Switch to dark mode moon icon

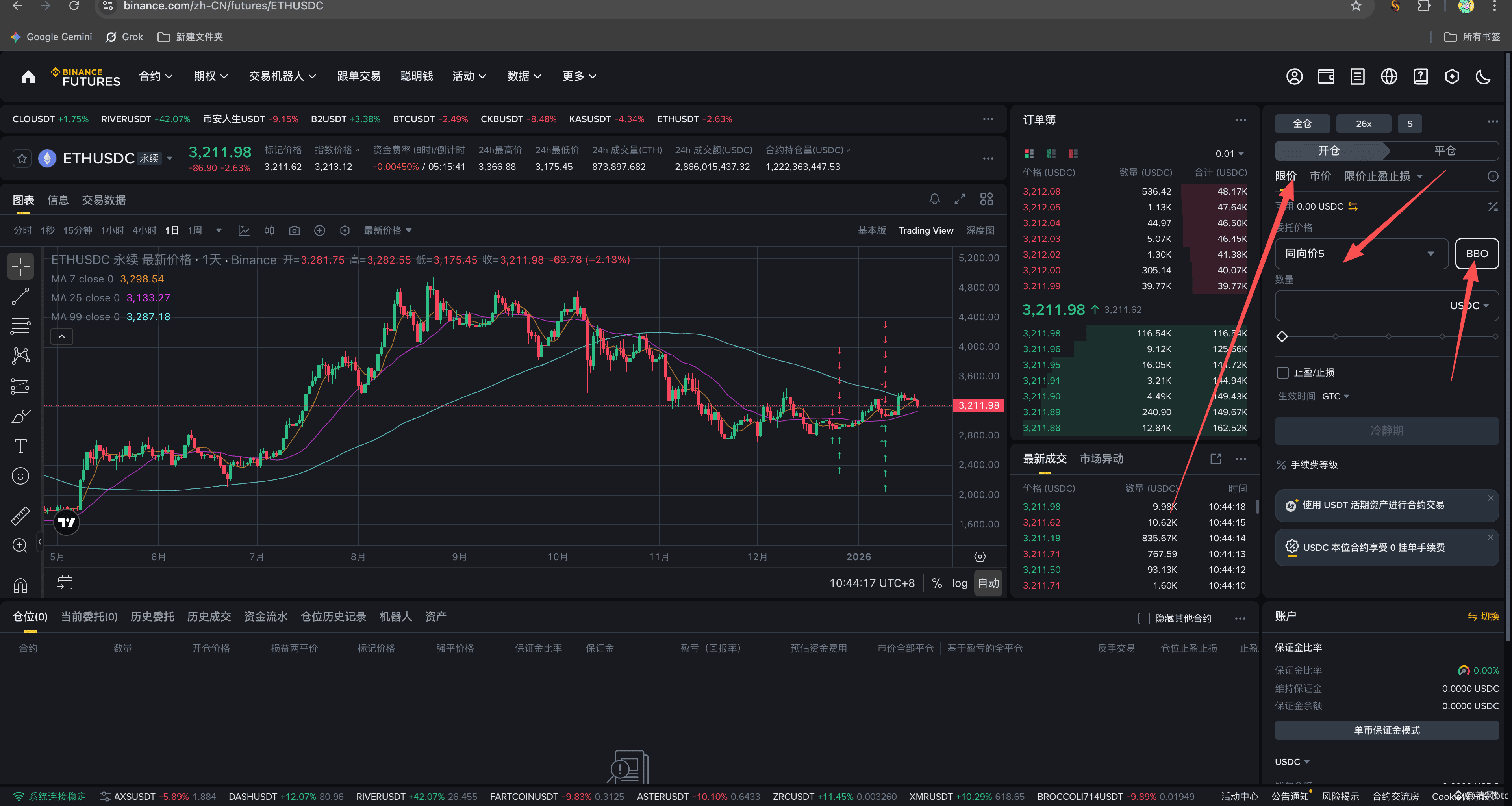[1483, 76]
